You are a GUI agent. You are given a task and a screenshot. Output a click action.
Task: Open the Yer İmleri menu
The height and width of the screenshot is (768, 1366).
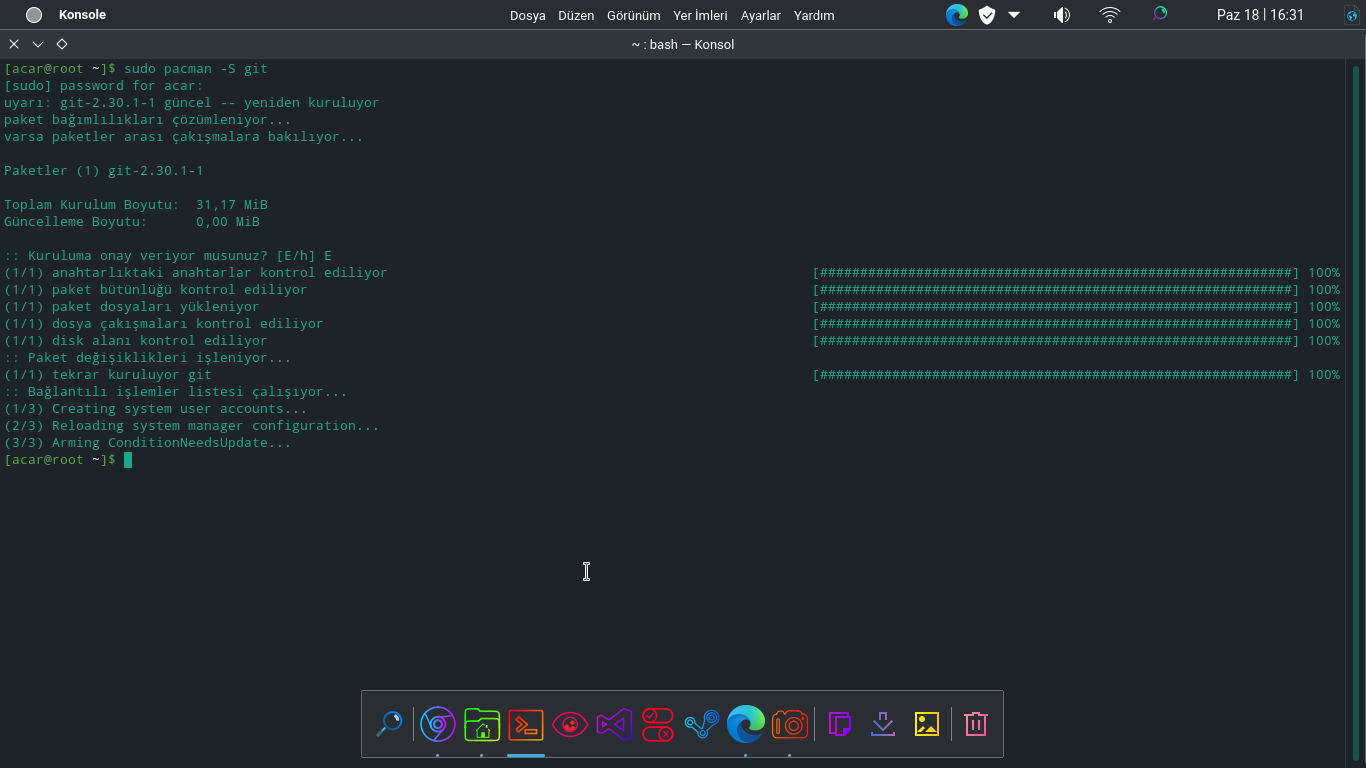point(700,15)
